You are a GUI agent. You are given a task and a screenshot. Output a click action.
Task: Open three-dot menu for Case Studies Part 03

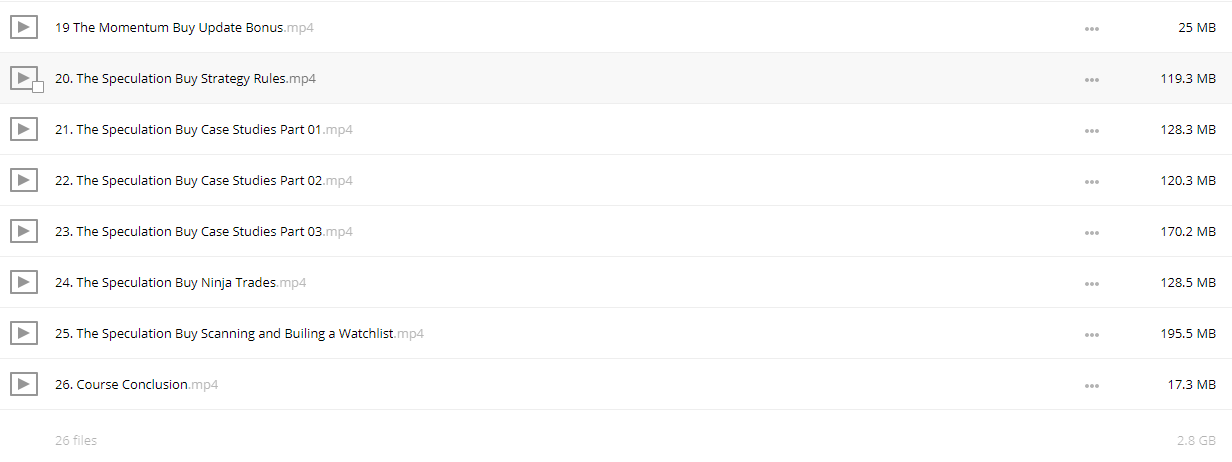1092,232
